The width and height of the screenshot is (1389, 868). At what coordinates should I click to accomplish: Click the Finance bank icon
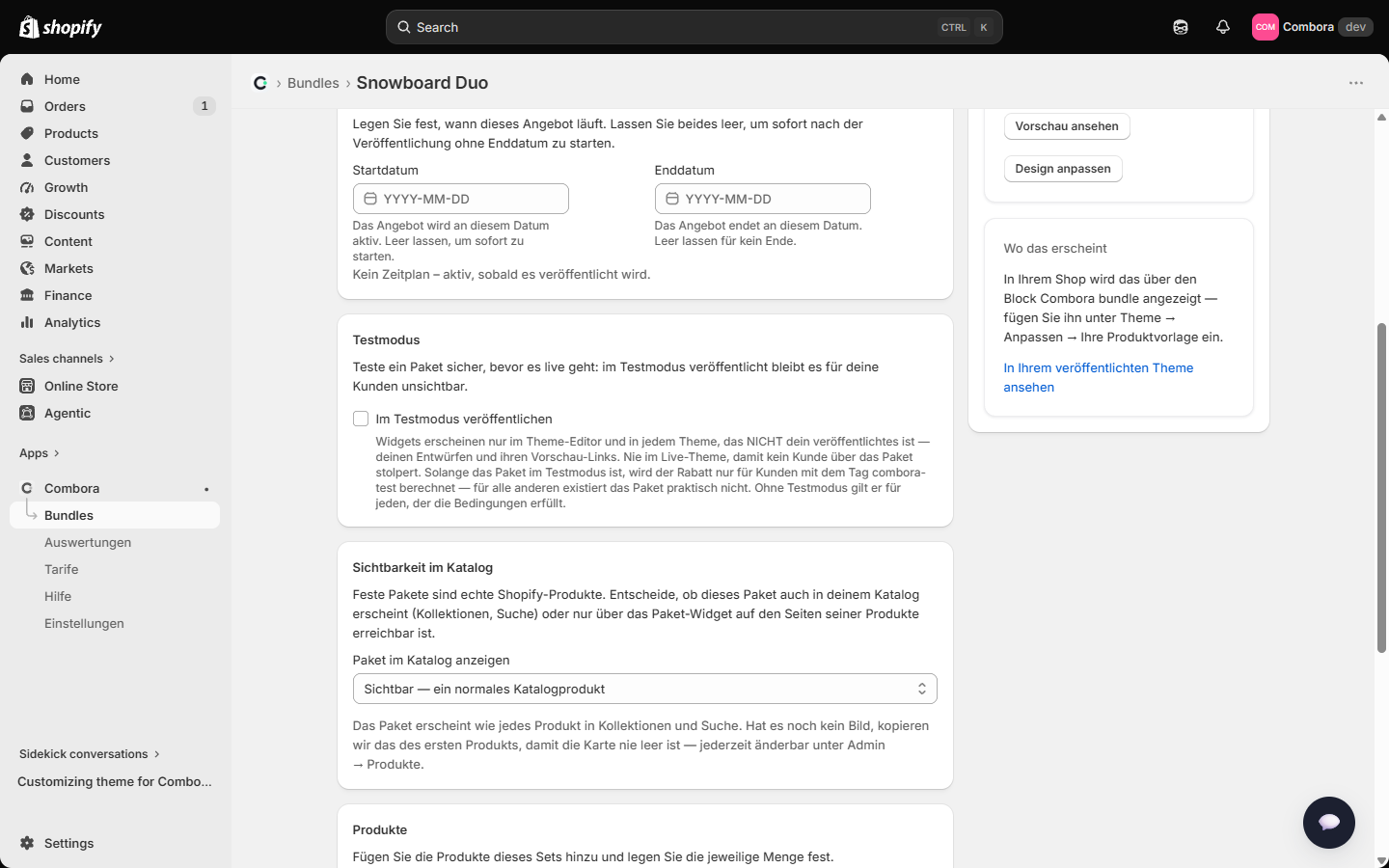coord(27,295)
